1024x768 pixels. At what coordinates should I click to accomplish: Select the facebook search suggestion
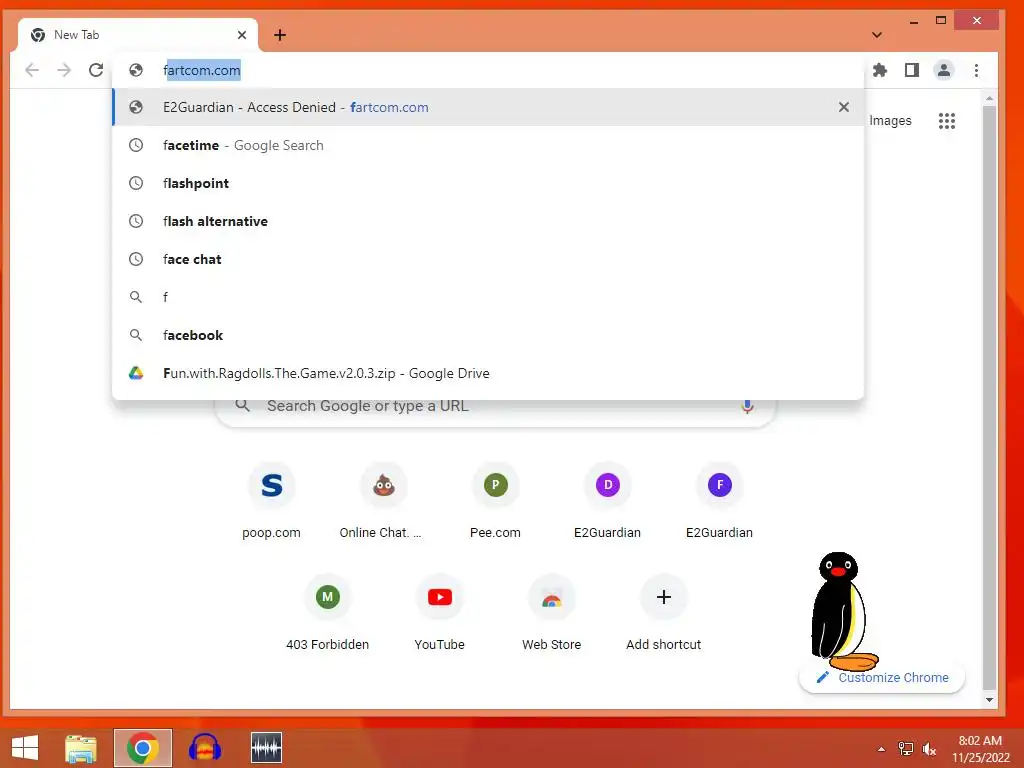pos(488,335)
